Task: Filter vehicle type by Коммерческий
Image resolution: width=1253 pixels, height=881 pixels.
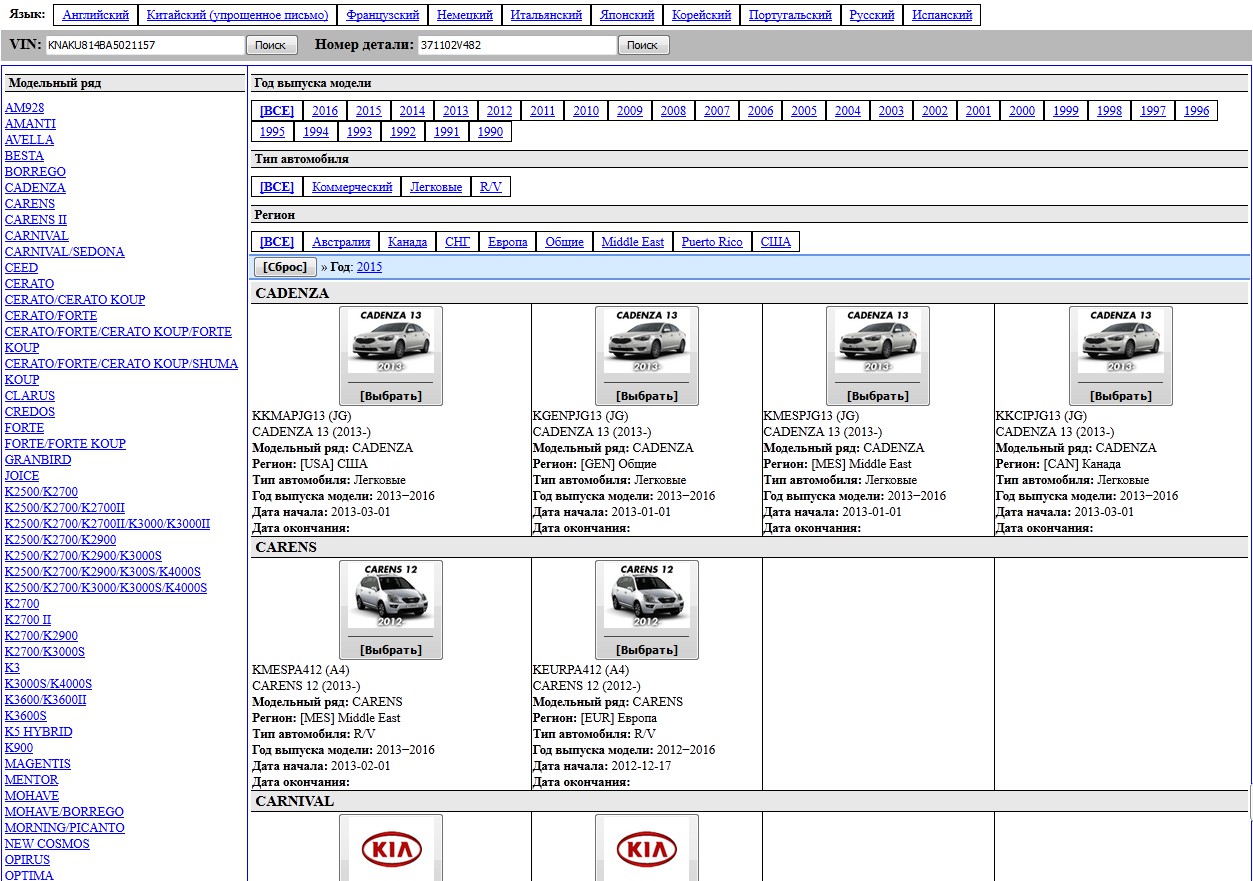Action: pos(352,187)
